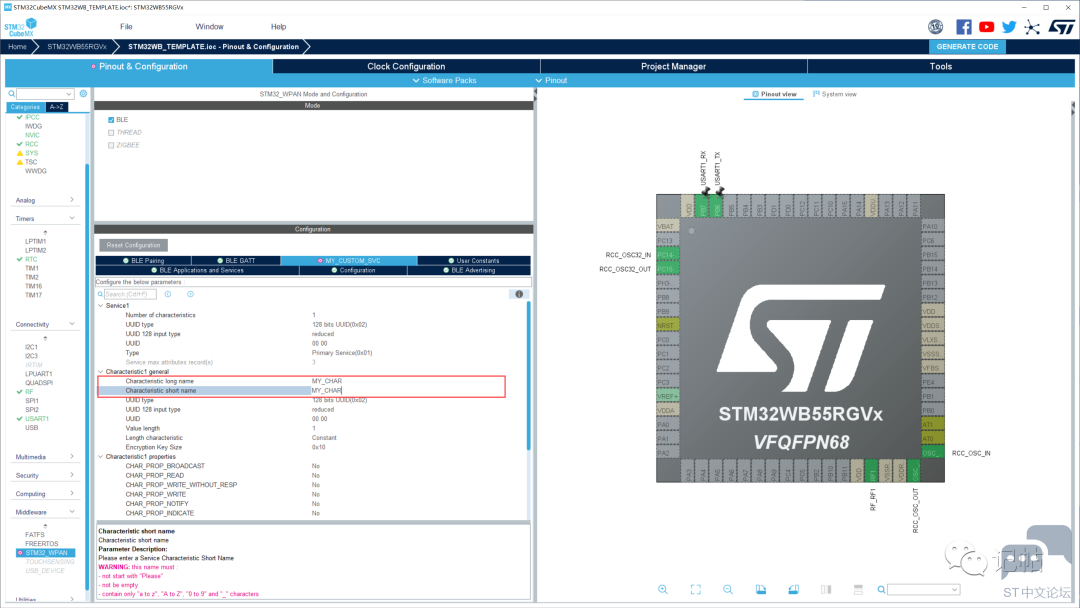Toggle the horizontal split view icon
The height and width of the screenshot is (608, 1080).
858,589
